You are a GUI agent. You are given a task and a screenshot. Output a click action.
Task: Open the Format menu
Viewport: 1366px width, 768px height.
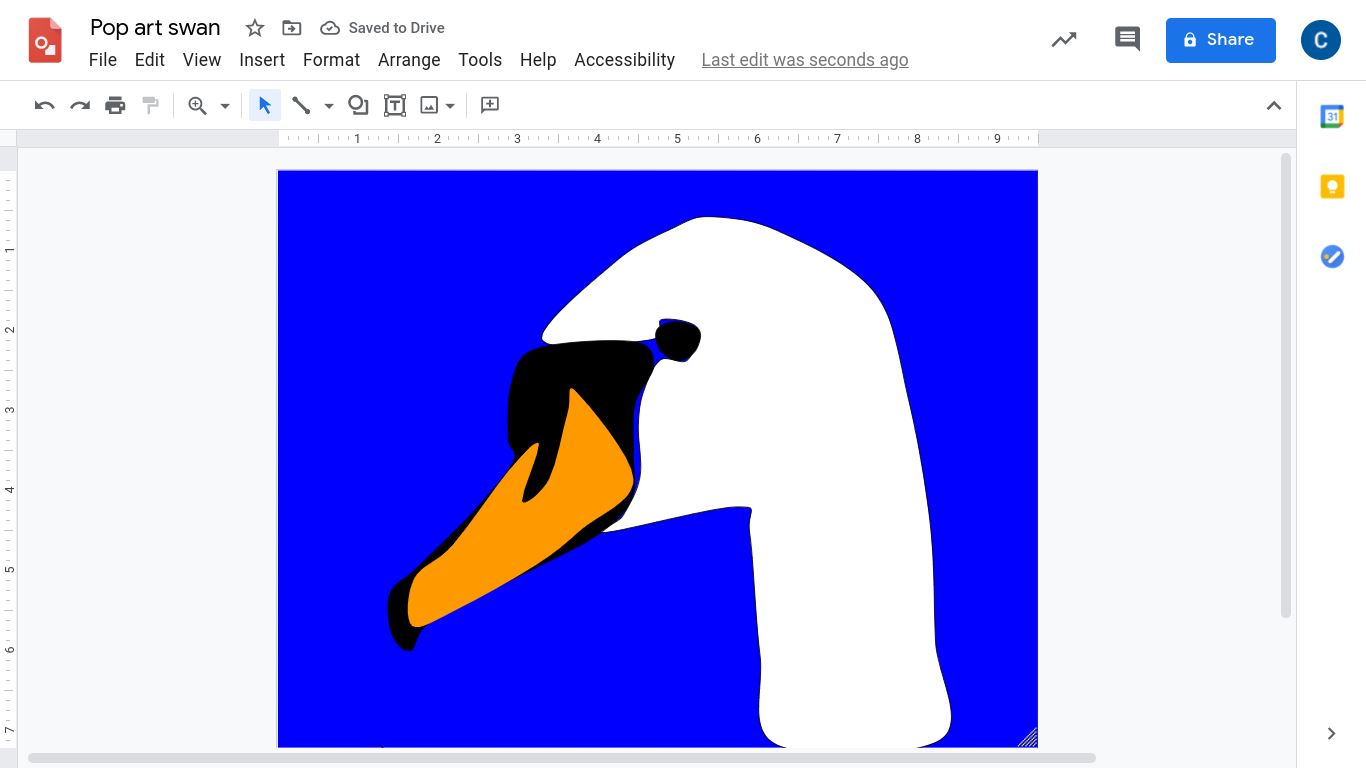tap(331, 60)
